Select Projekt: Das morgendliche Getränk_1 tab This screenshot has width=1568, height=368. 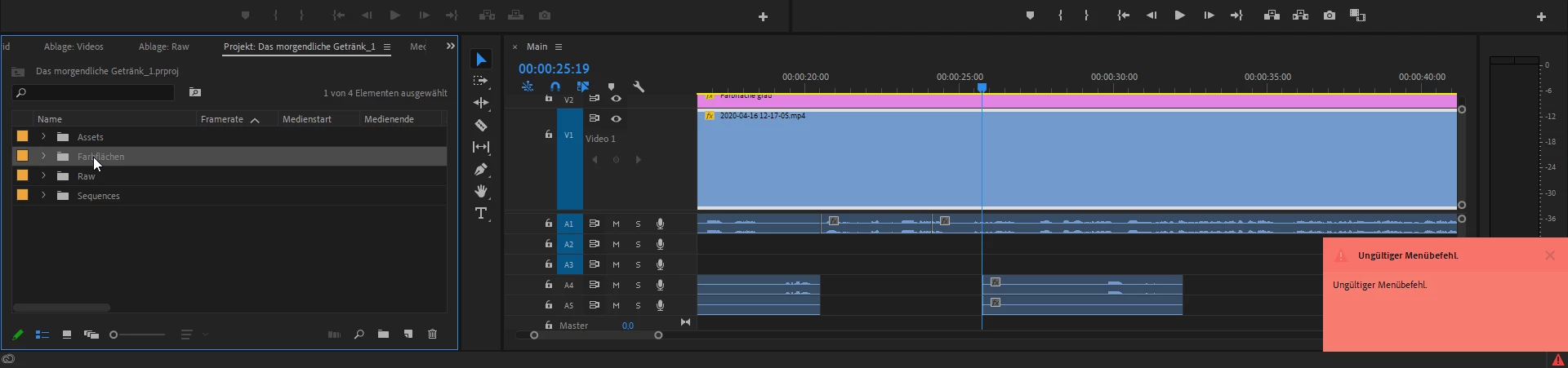click(300, 47)
